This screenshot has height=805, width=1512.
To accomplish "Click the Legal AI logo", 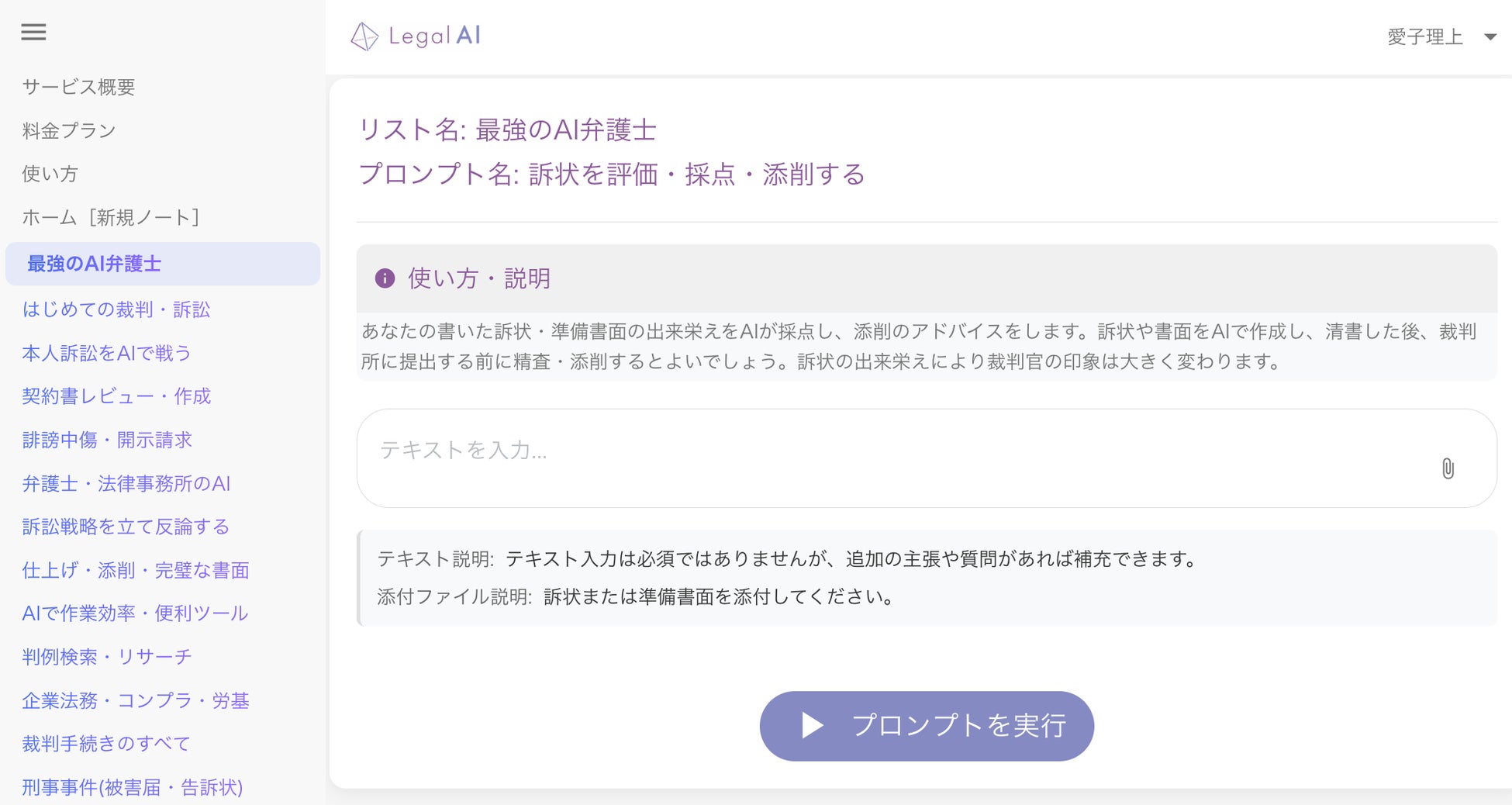I will (416, 36).
